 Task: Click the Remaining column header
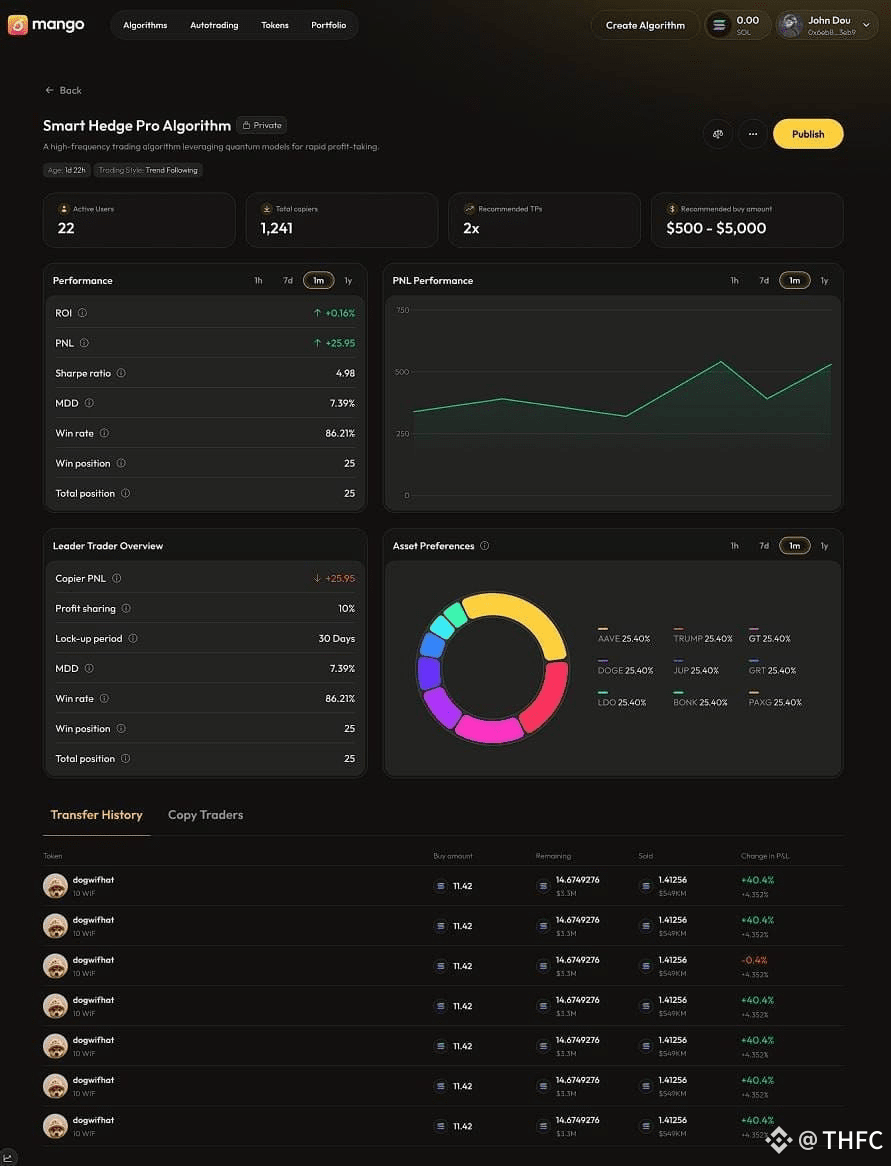[x=553, y=856]
